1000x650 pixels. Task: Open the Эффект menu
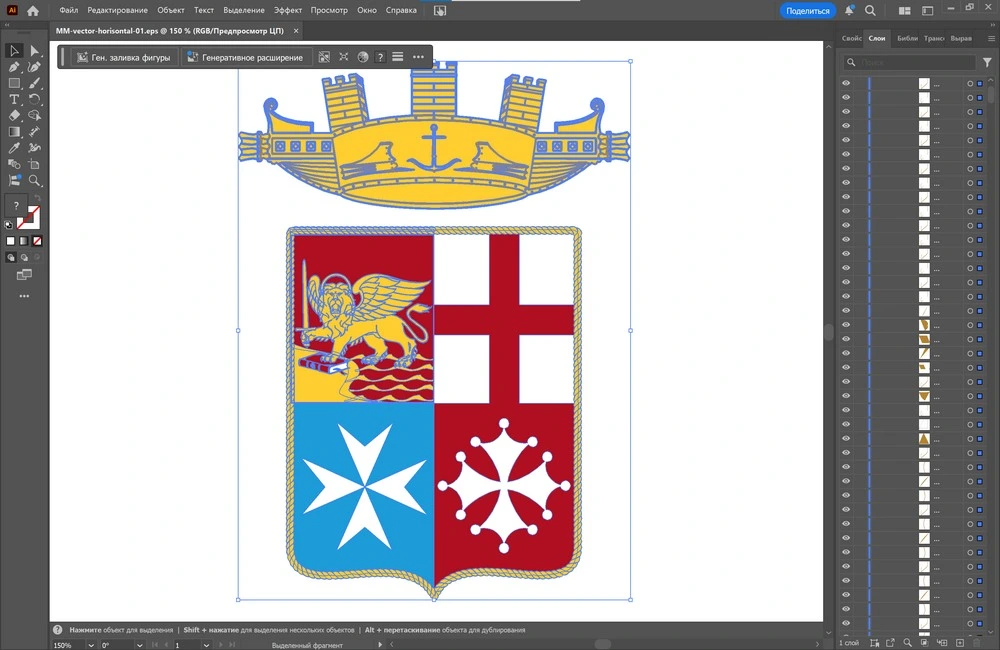[x=288, y=10]
